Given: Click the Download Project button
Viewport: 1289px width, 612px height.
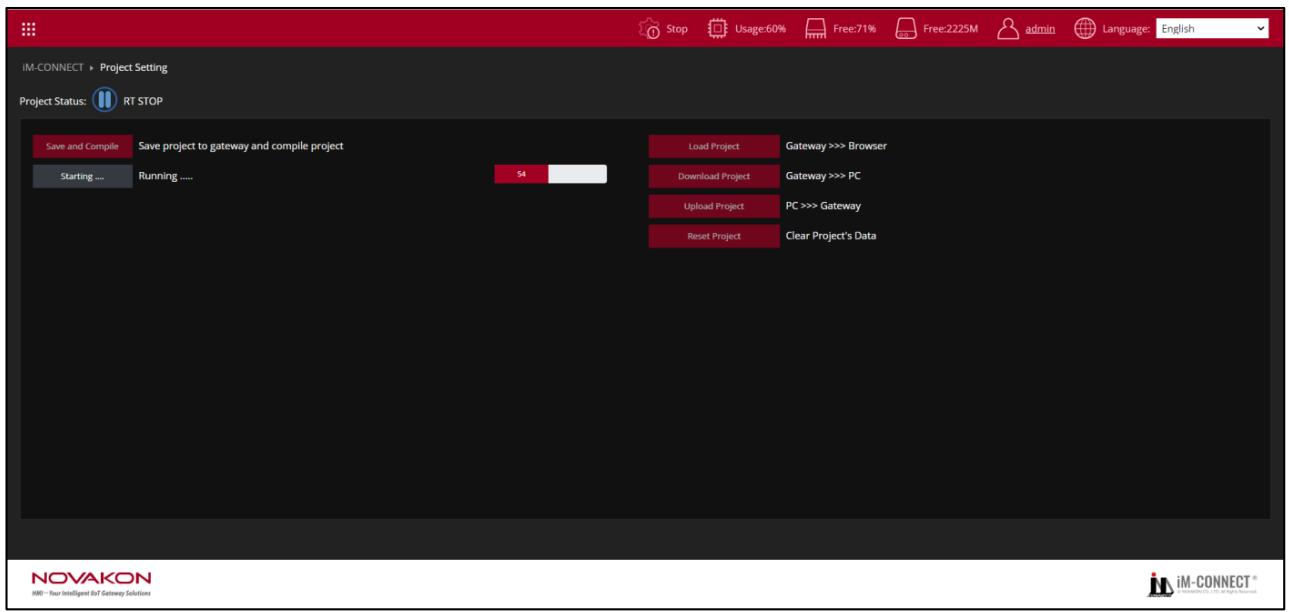Looking at the screenshot, I should click(x=714, y=176).
